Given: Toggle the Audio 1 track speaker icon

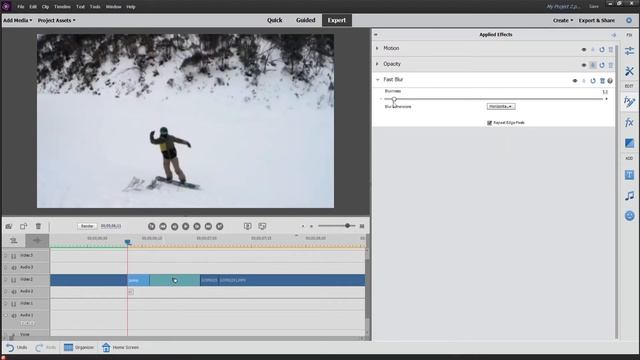Looking at the screenshot, I should tap(14, 316).
